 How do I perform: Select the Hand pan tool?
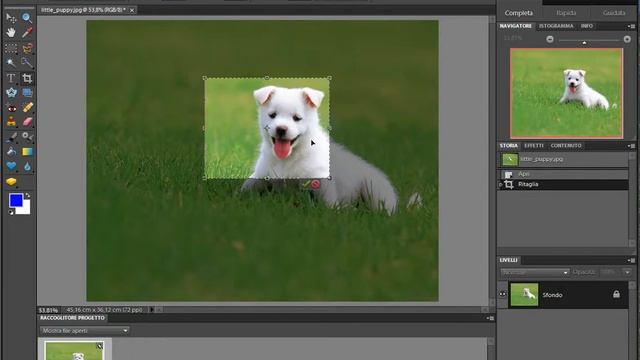pyautogui.click(x=11, y=32)
